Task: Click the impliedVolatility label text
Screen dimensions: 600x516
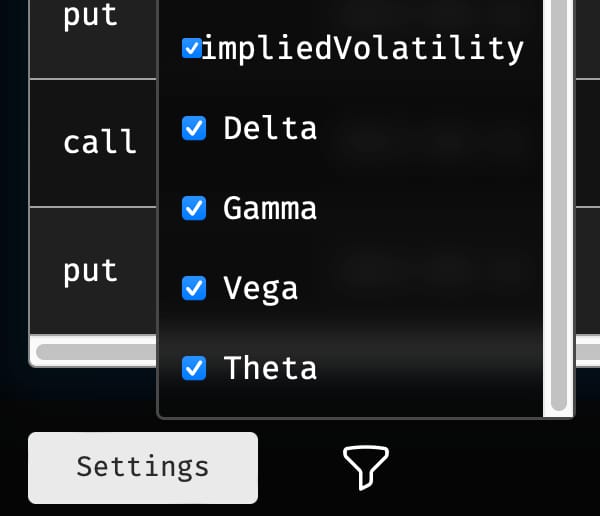Action: [362, 49]
